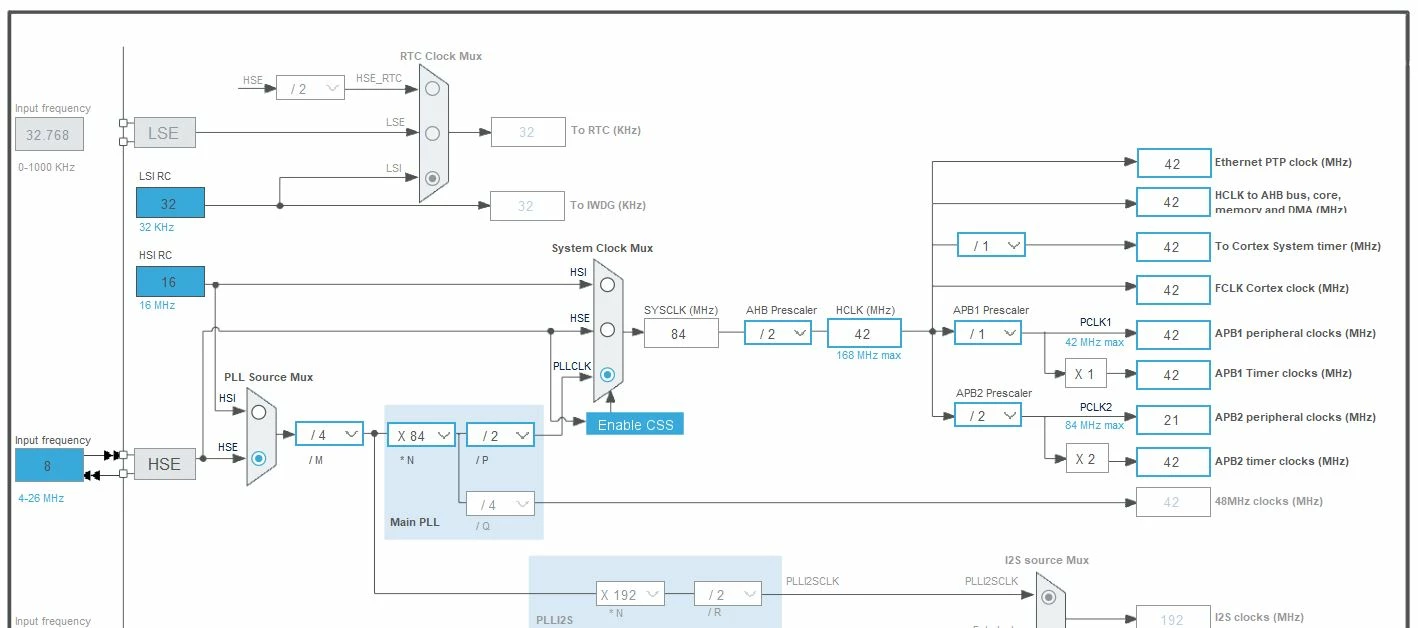Select HSE_RTC input on RTC Clock Mux
The width and height of the screenshot is (1418, 628).
(x=432, y=88)
